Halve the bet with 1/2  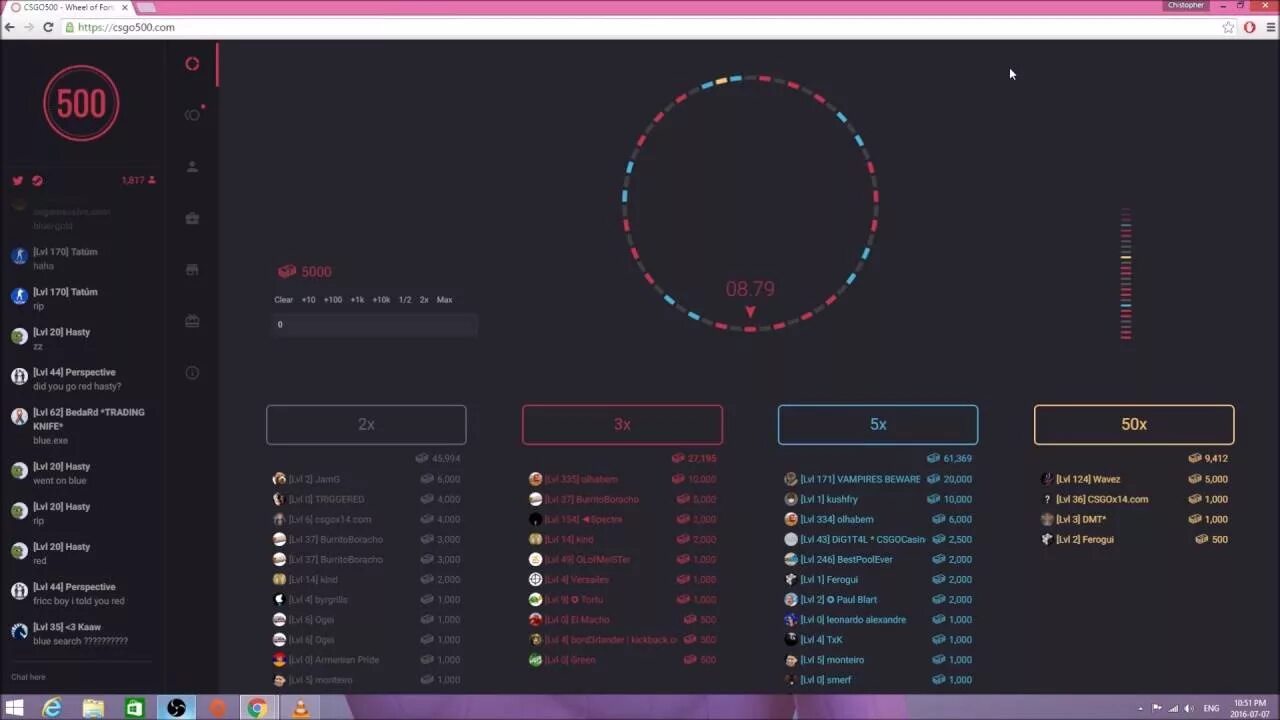tap(405, 300)
